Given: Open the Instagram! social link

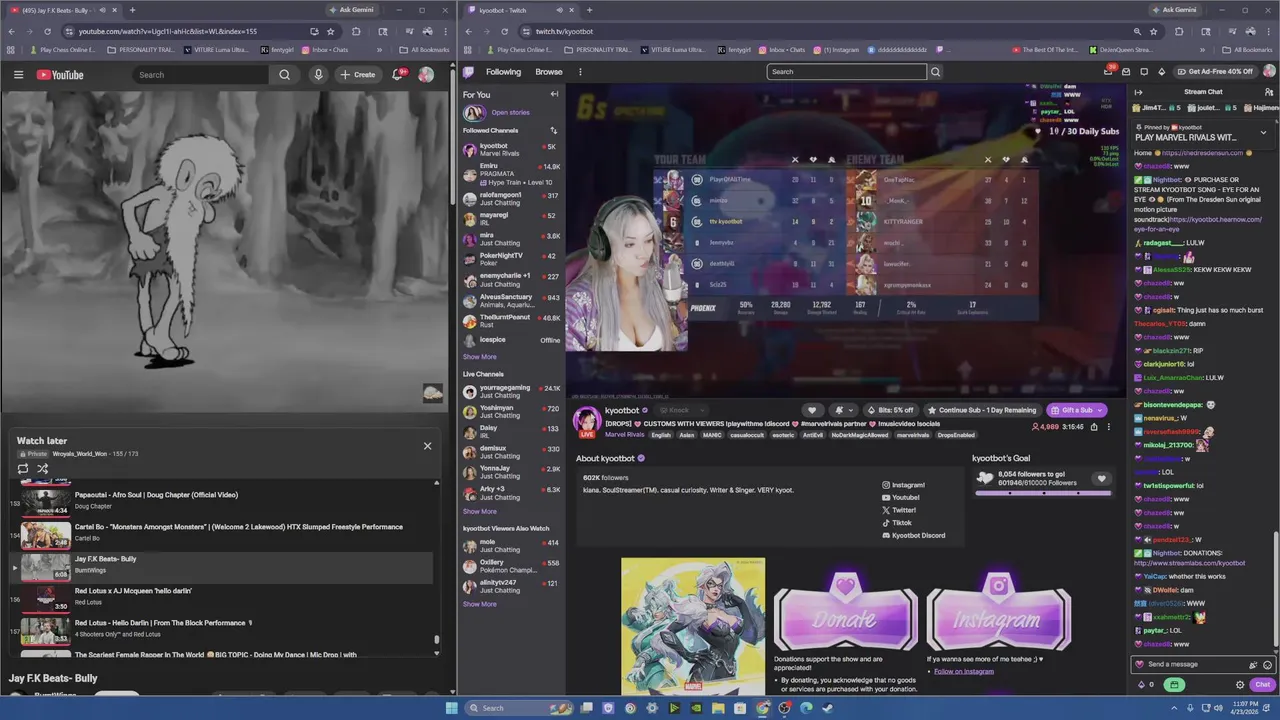Looking at the screenshot, I should [903, 485].
